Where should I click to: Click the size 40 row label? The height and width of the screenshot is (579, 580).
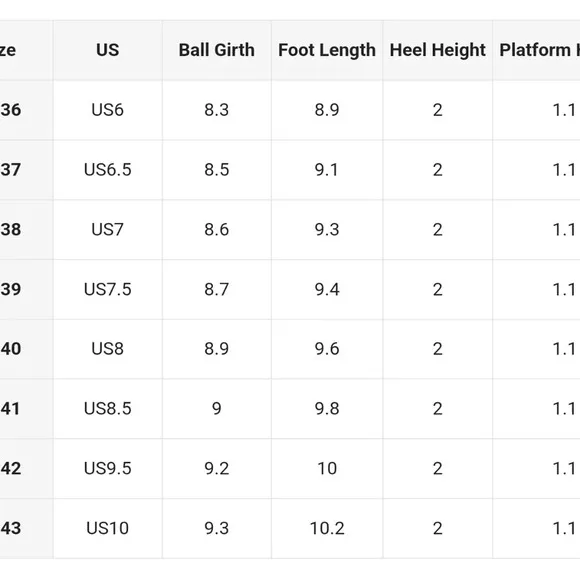coord(10,349)
